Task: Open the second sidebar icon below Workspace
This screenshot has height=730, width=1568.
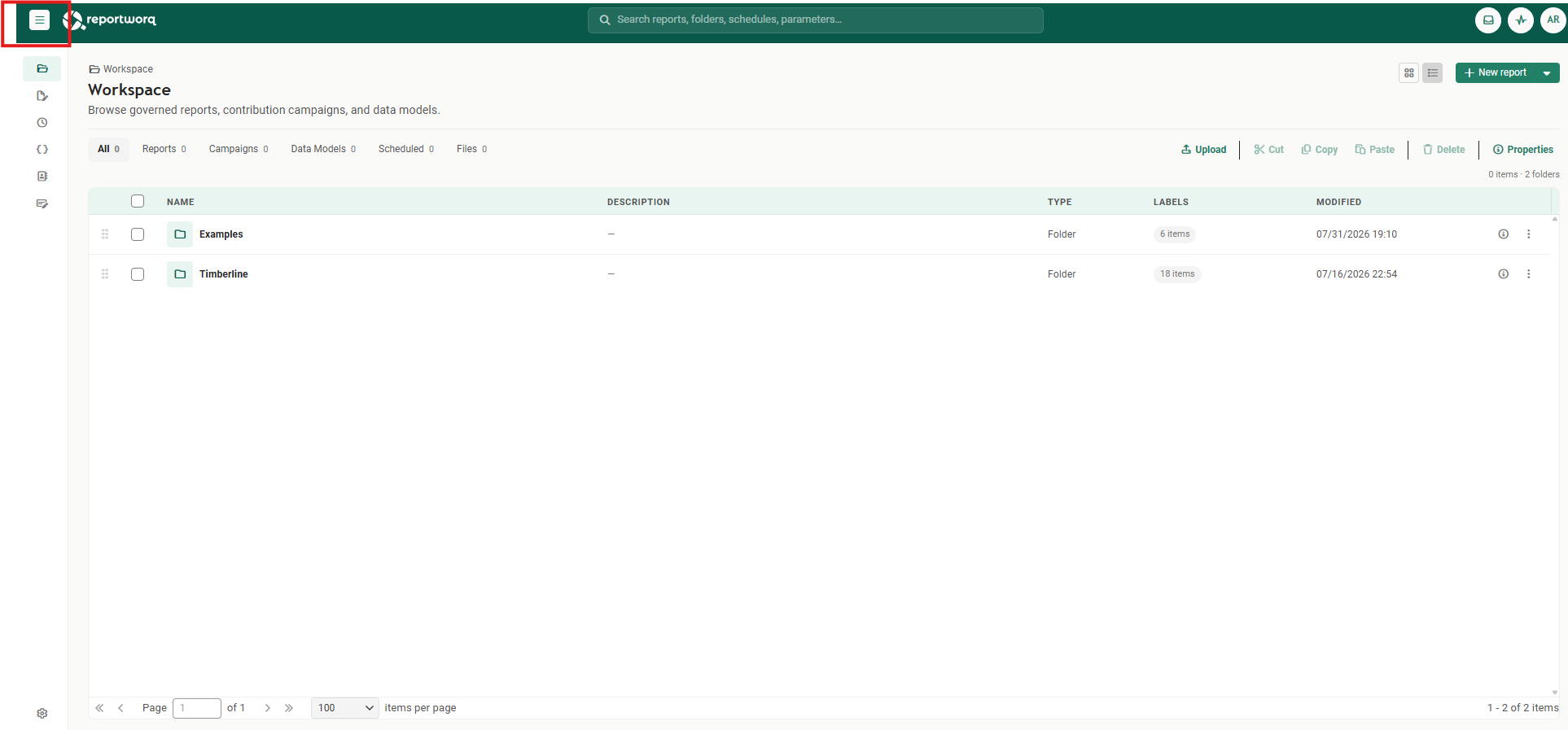Action: tap(42, 96)
